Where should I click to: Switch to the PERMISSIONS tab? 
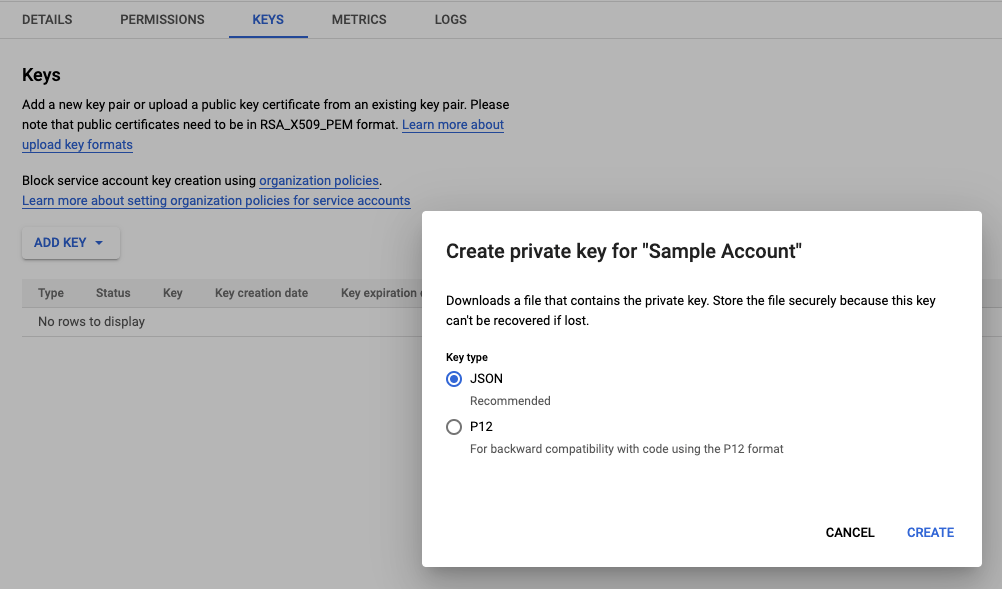162,19
